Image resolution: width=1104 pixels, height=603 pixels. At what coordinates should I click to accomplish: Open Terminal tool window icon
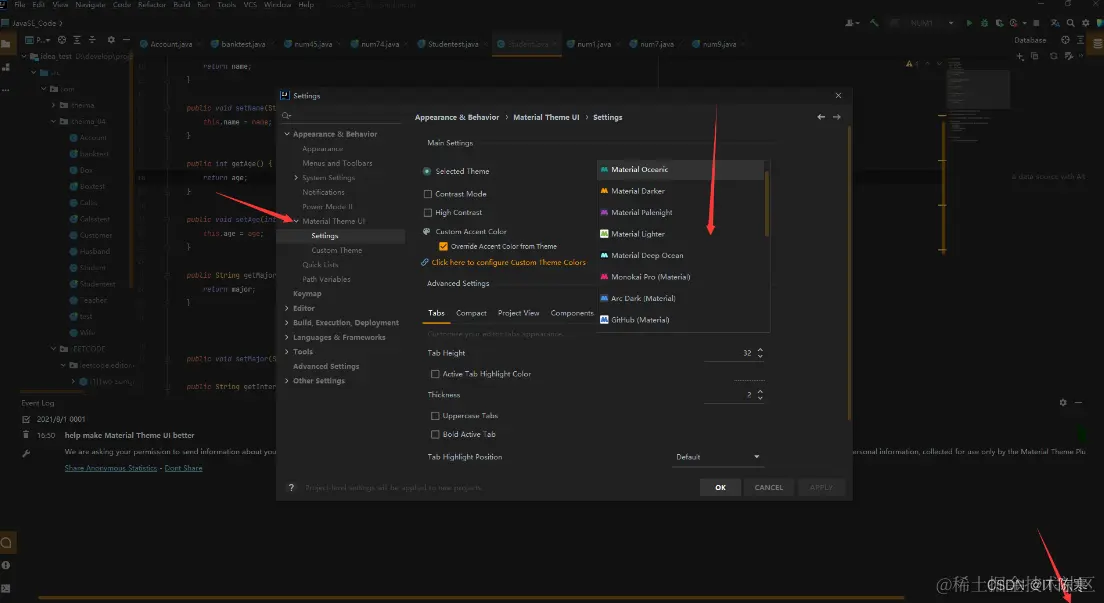(x=6, y=589)
